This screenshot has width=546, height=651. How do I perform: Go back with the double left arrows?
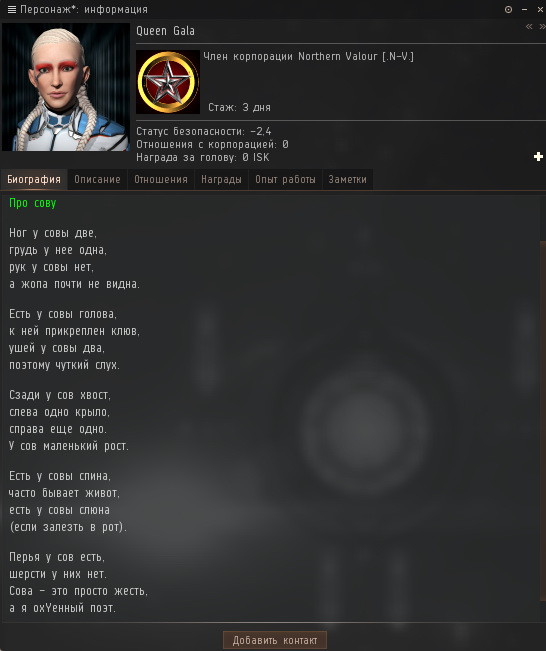(529, 27)
